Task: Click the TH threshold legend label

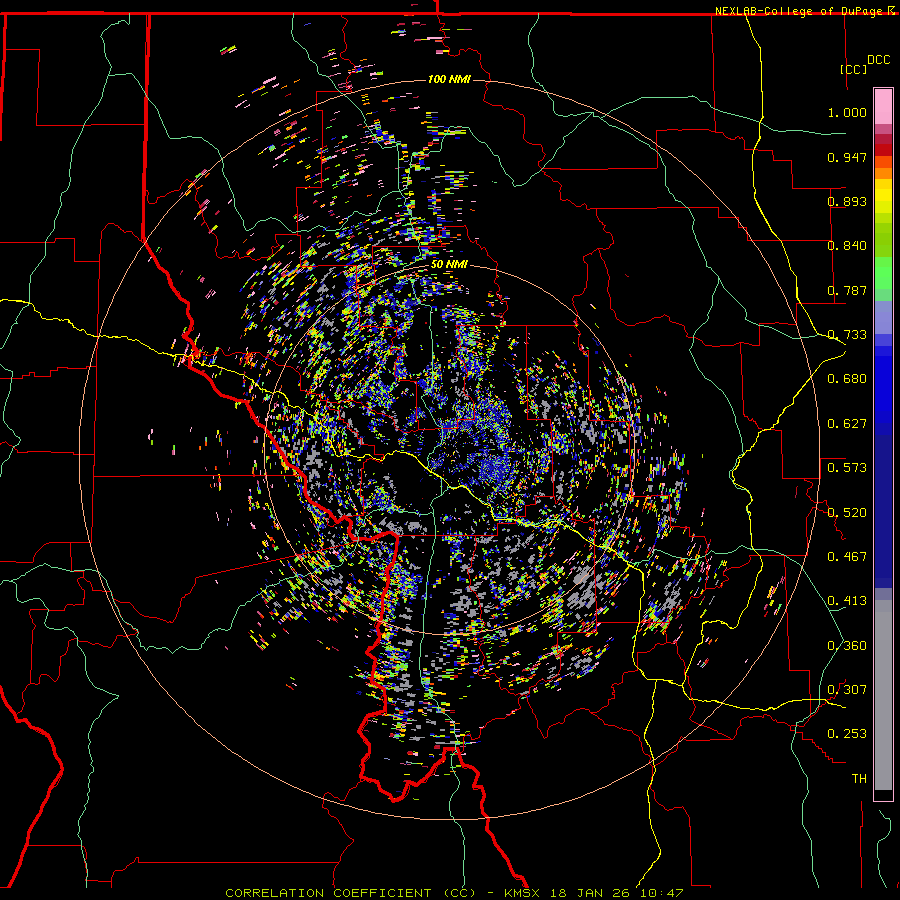Action: coord(859,779)
